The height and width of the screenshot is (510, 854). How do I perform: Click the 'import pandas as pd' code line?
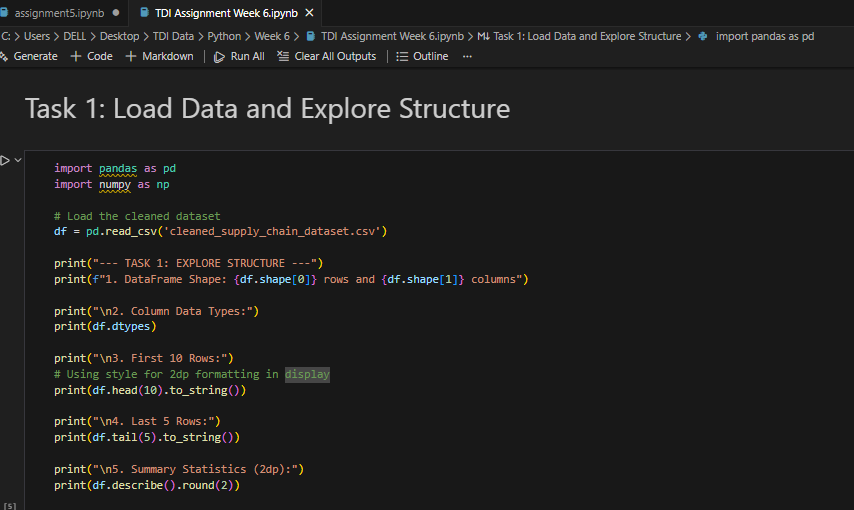coord(115,168)
